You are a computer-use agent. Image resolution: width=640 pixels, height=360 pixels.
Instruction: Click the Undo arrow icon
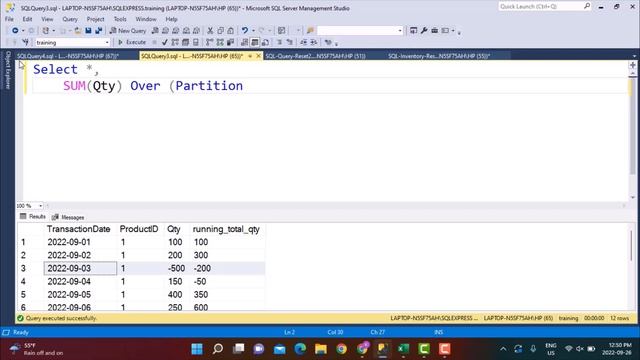244,31
